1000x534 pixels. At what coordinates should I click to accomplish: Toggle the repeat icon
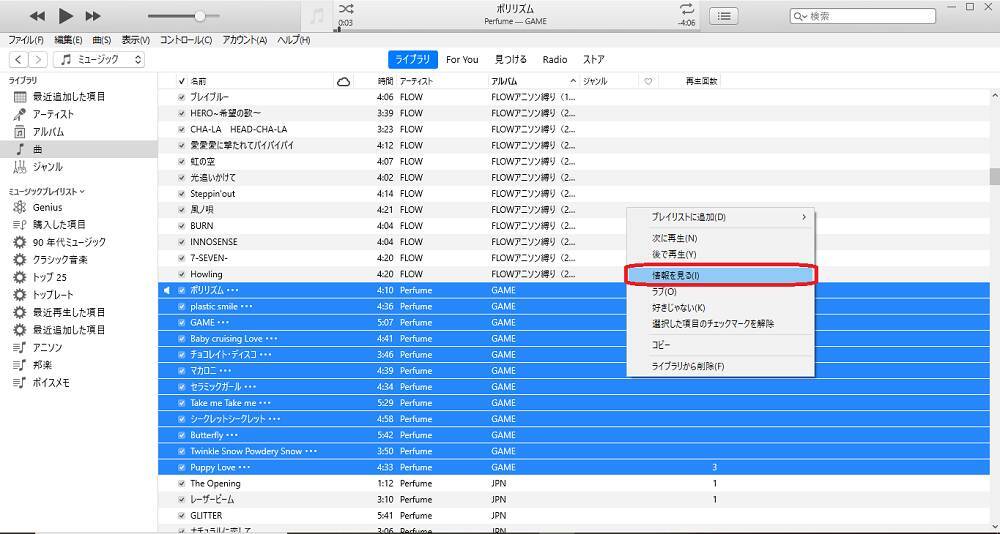point(686,9)
